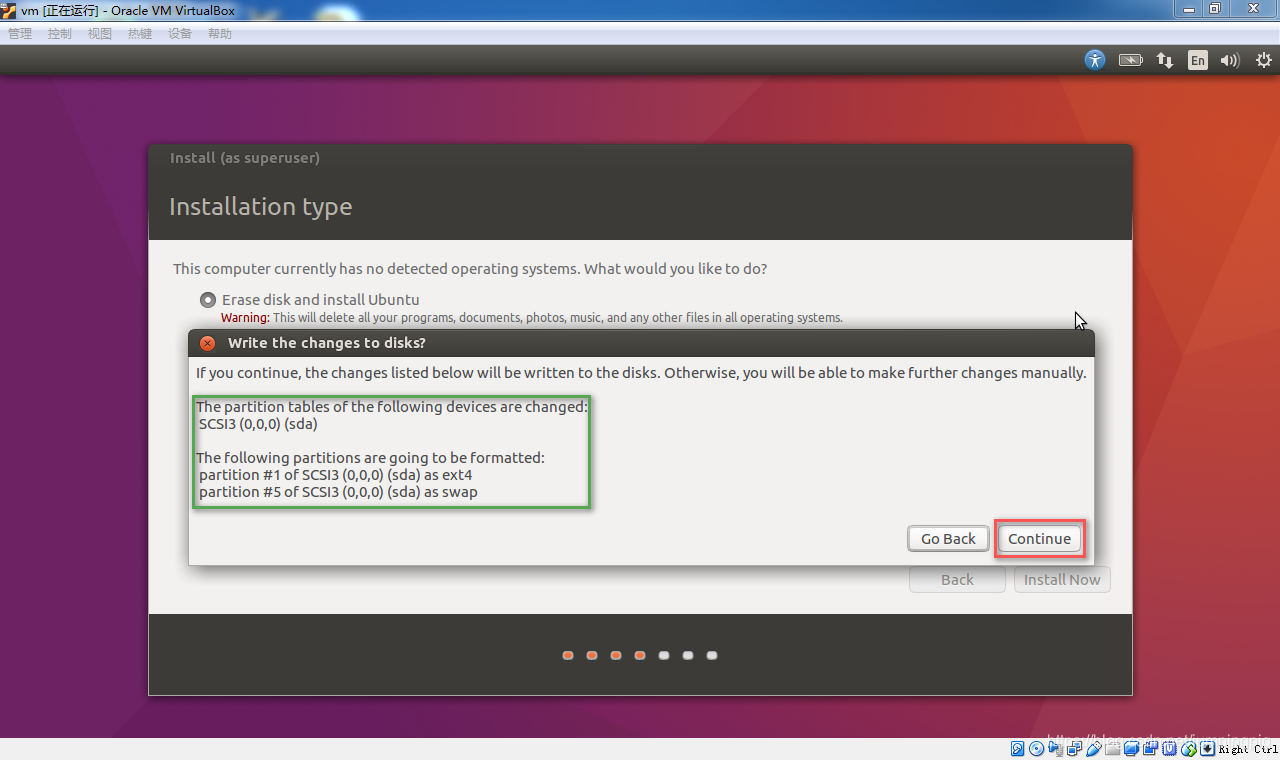This screenshot has width=1280, height=760.
Task: Click 'partition #1 of SCSI3 (0,0,0) (sda) as ext4'
Action: 335,475
